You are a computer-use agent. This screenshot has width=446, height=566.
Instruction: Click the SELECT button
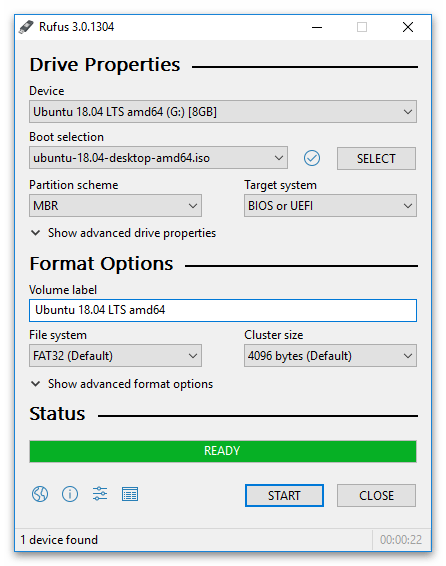click(376, 158)
